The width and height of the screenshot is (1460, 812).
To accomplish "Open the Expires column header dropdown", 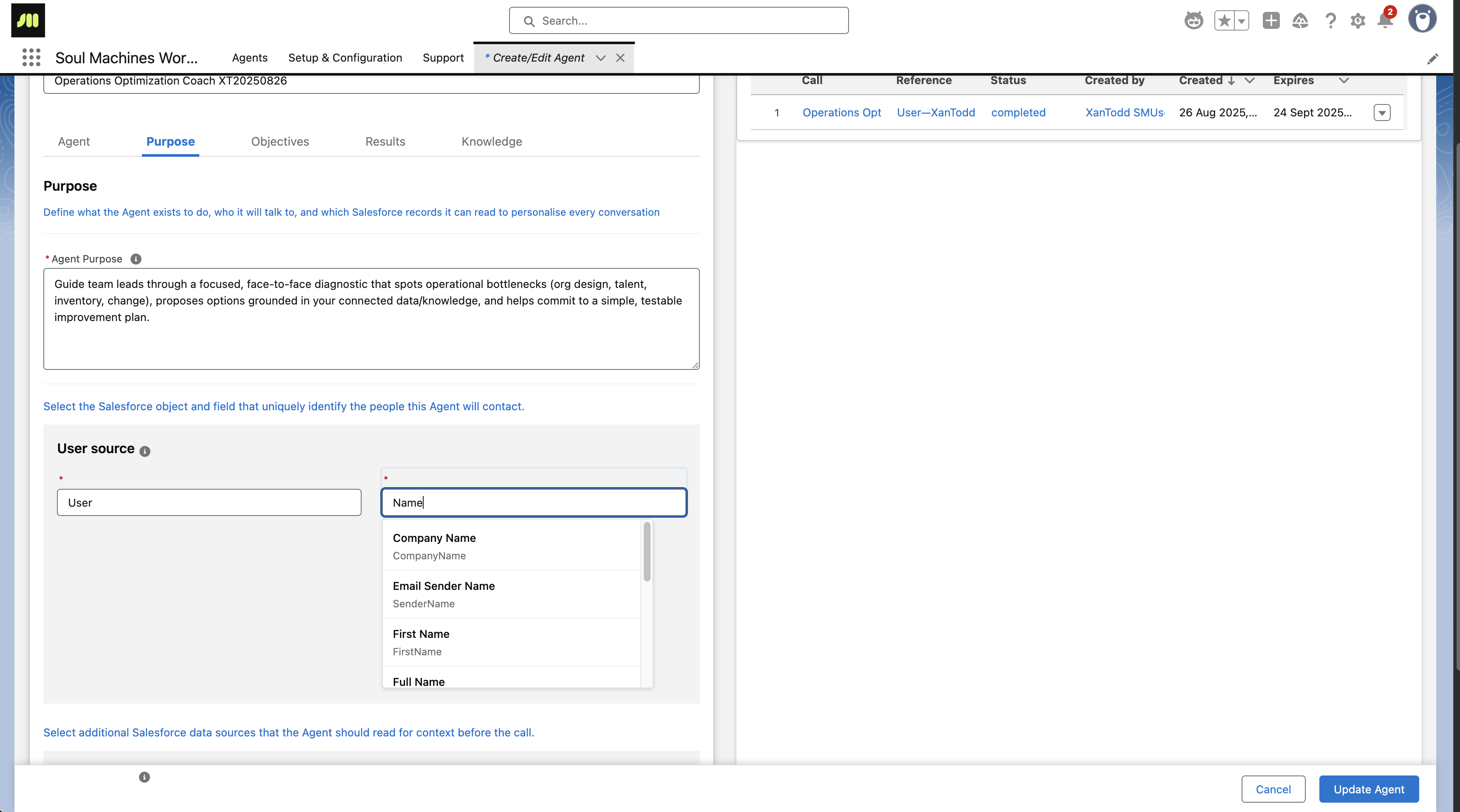I will 1344,80.
